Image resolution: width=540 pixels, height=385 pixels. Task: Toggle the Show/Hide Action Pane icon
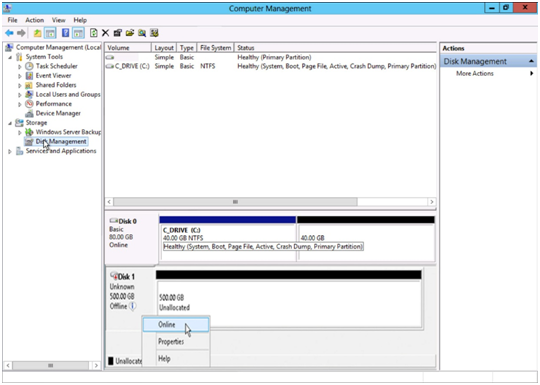[x=78, y=33]
